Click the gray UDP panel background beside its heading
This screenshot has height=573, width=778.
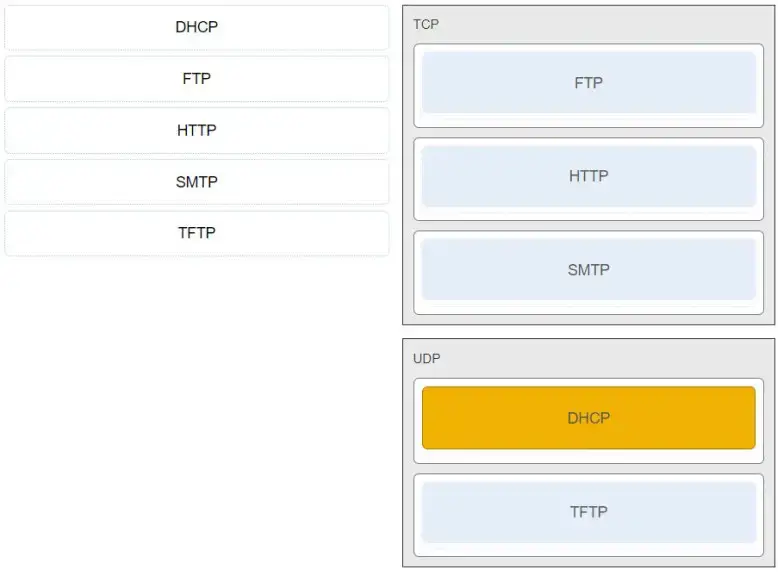[x=600, y=358]
